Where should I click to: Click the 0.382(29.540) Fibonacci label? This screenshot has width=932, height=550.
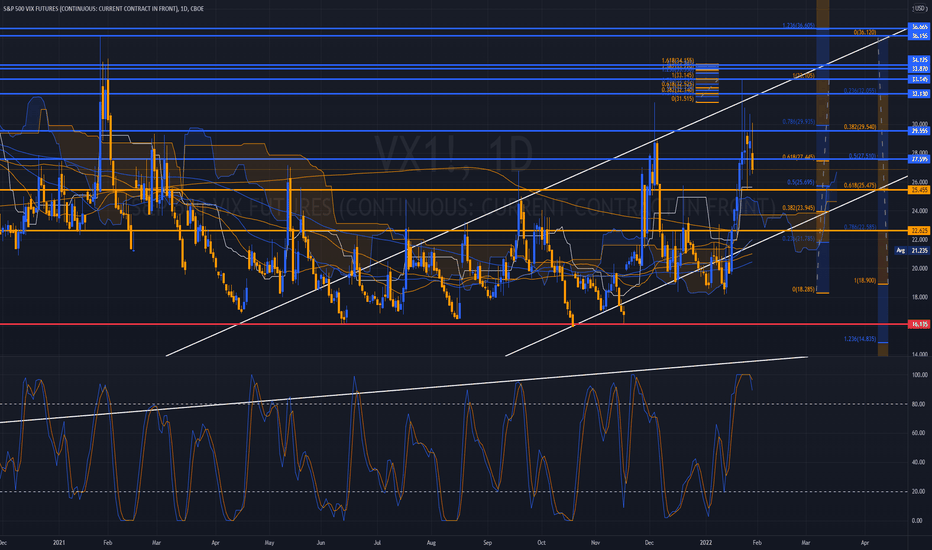859,127
